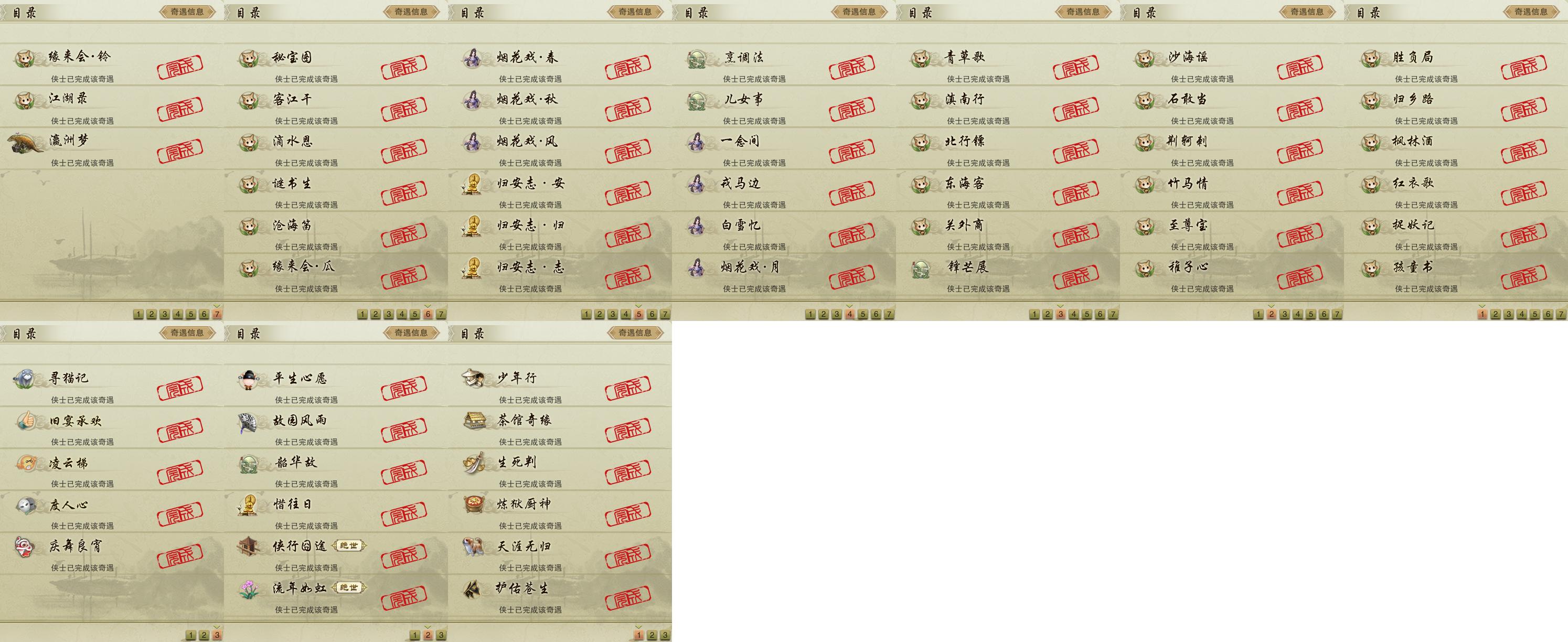
Task: Click the dog icon beside 天涯无归
Action: (474, 547)
